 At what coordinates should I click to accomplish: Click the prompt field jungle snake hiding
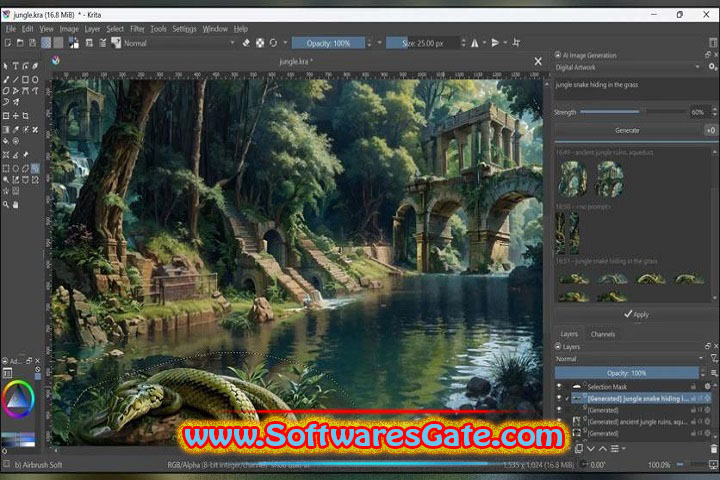(x=634, y=89)
